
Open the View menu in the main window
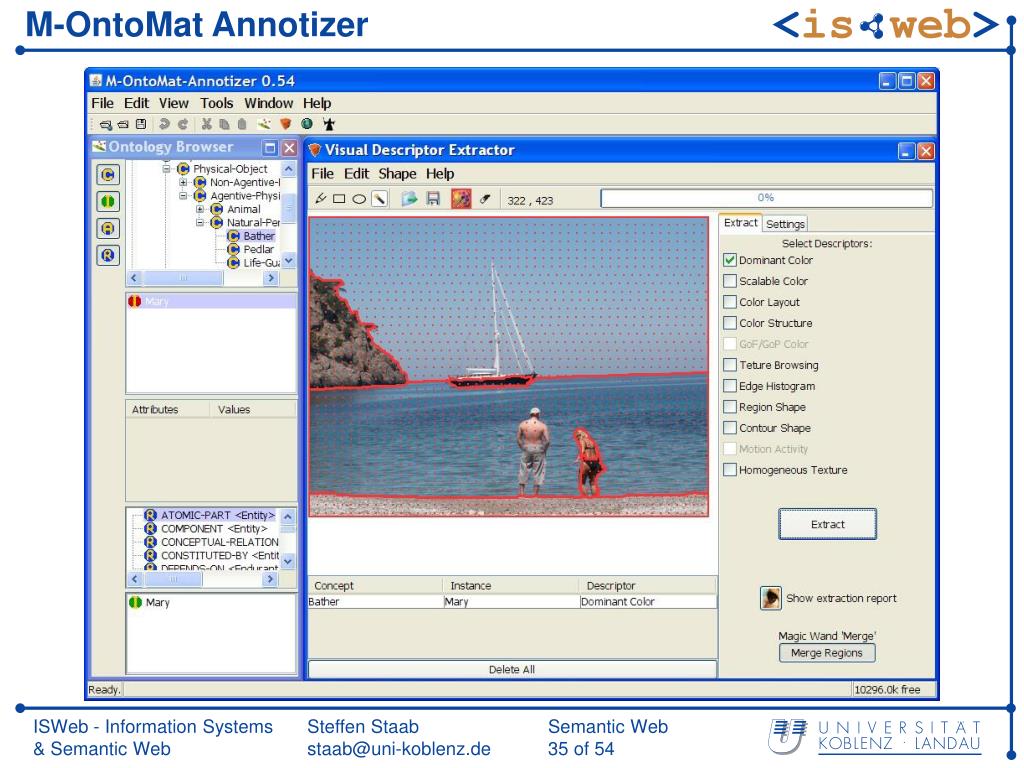(174, 103)
